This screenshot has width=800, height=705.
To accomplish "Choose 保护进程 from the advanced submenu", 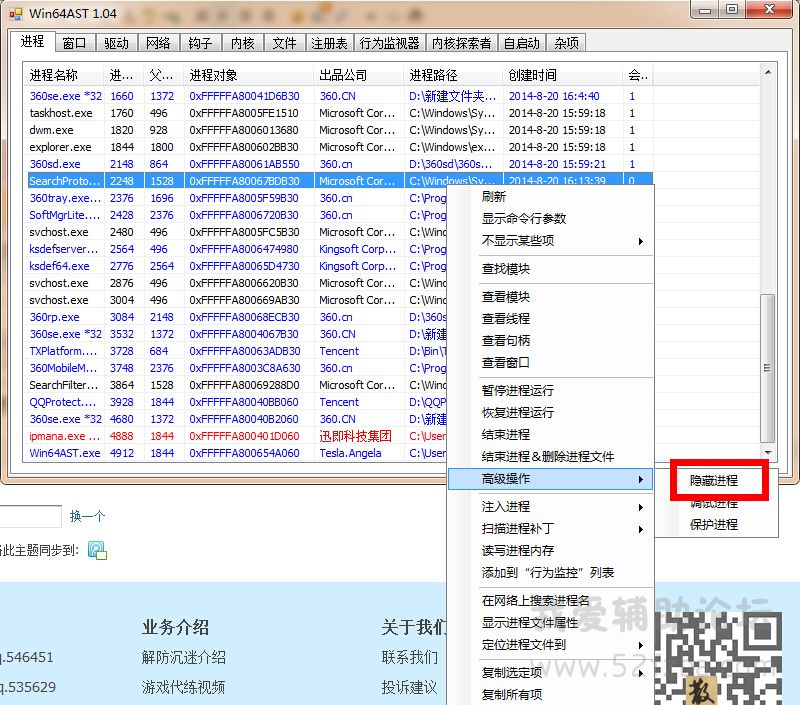I will (714, 525).
